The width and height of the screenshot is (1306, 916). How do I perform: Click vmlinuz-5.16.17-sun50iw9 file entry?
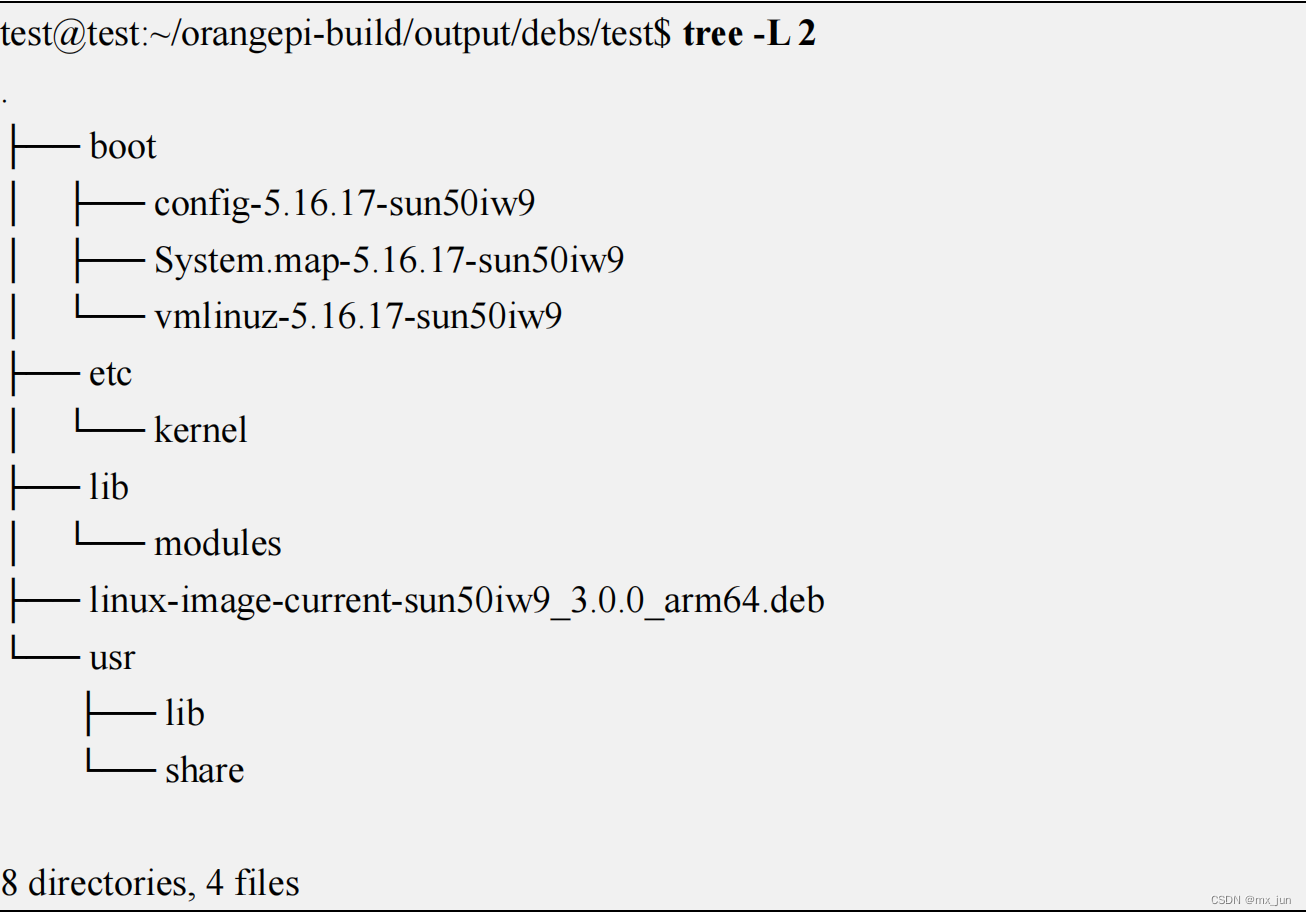(358, 317)
